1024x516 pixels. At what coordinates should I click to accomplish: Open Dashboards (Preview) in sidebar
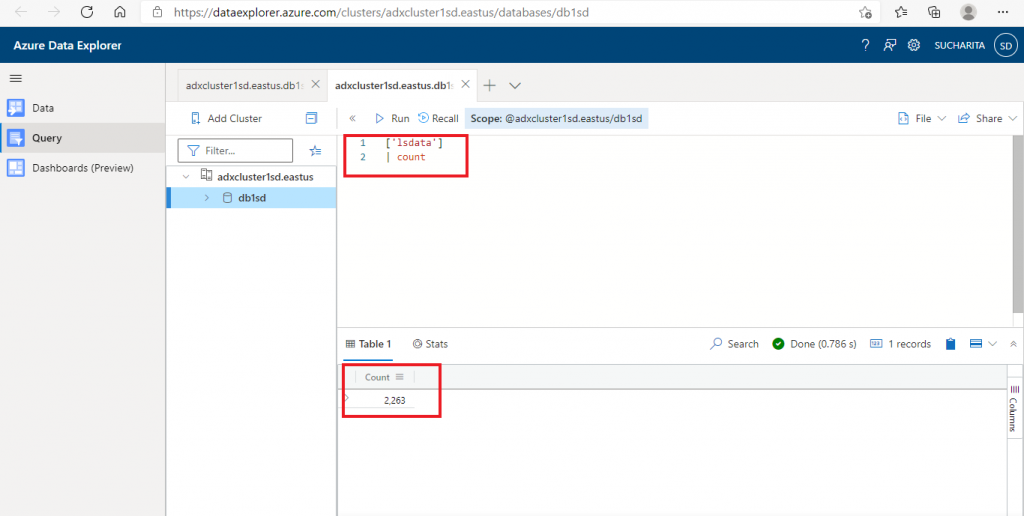(x=82, y=168)
